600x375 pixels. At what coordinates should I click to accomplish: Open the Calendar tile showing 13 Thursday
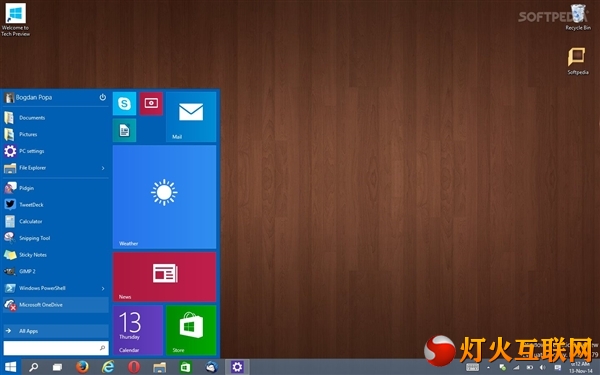(x=138, y=330)
